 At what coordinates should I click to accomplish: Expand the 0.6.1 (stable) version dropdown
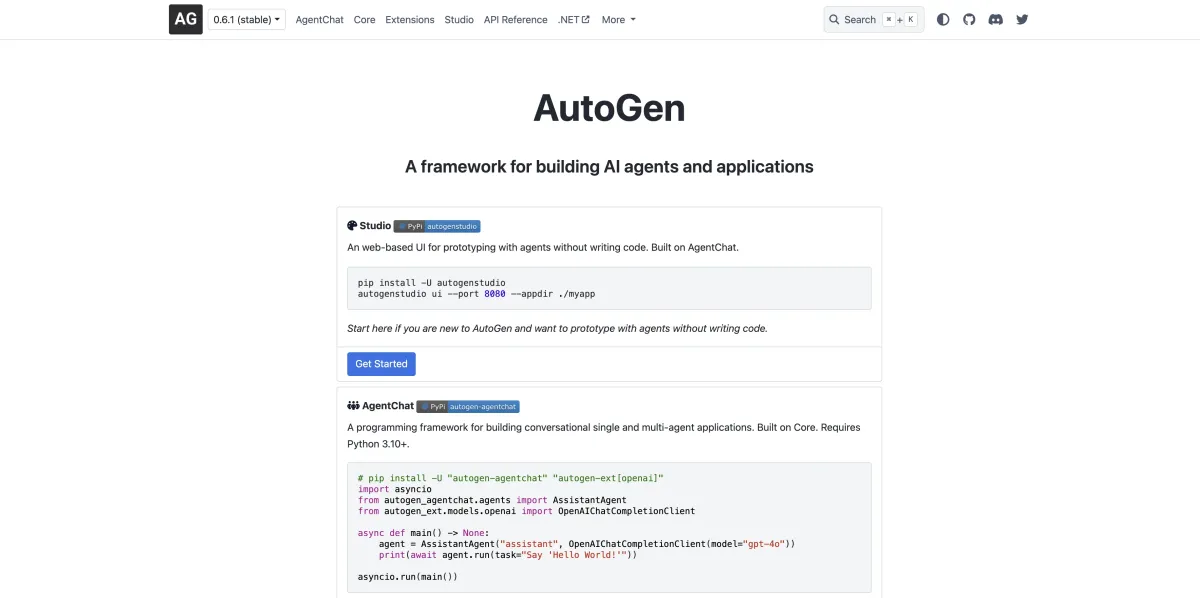click(x=247, y=19)
